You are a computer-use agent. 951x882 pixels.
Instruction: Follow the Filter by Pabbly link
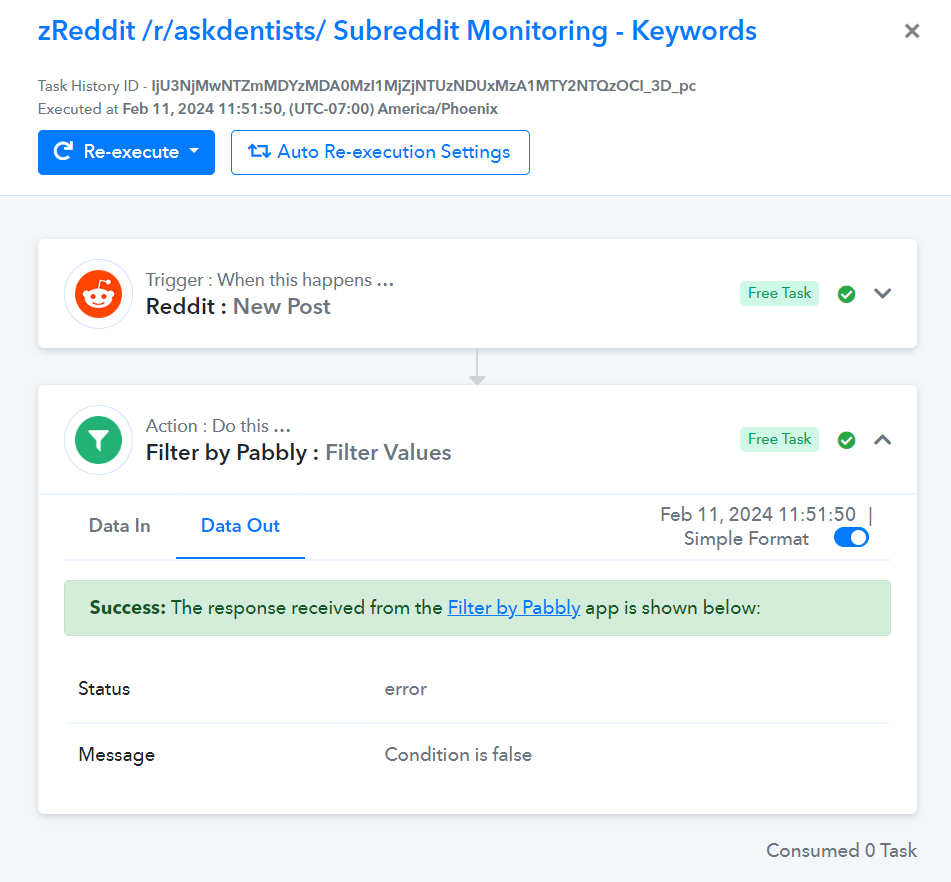coord(514,607)
